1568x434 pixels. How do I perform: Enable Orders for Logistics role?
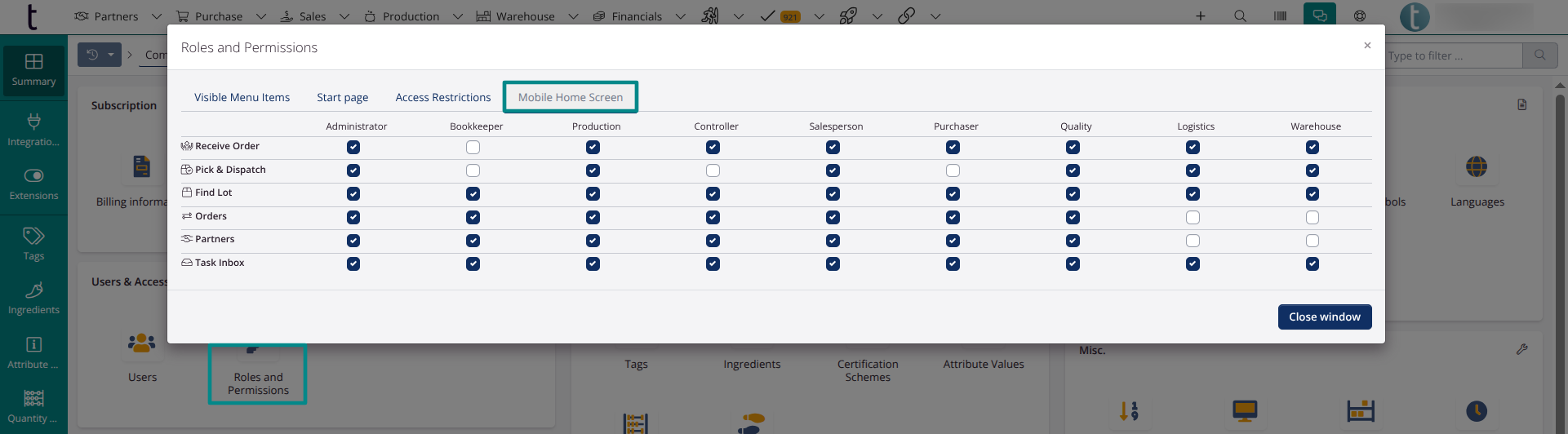tap(1193, 218)
